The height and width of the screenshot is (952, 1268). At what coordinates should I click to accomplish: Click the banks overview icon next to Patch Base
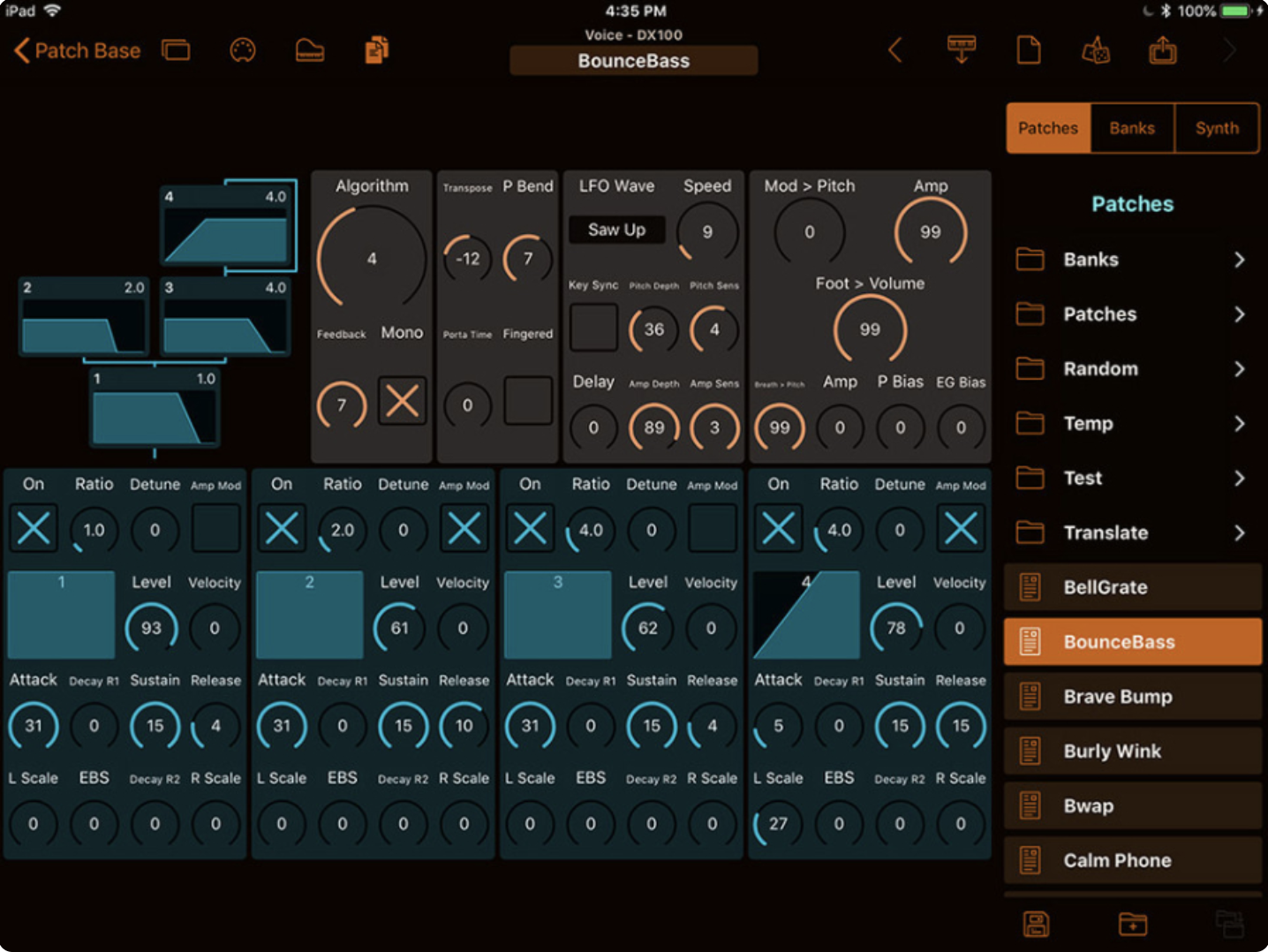pyautogui.click(x=176, y=50)
